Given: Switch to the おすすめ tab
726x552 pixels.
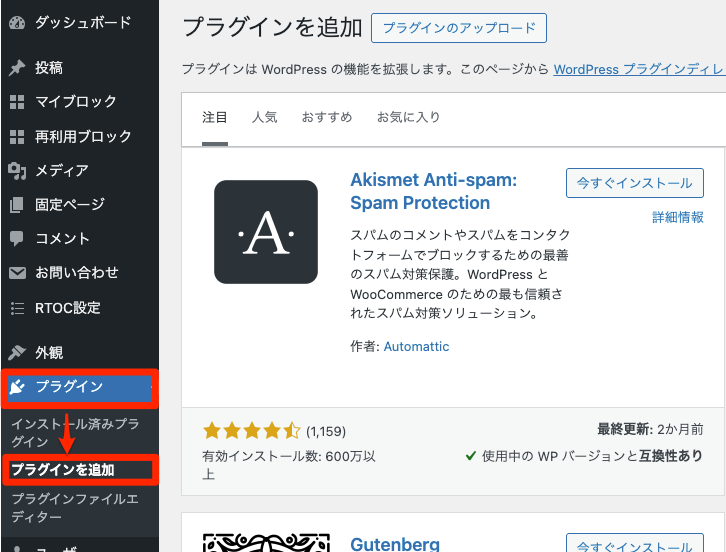Looking at the screenshot, I should (x=327, y=117).
